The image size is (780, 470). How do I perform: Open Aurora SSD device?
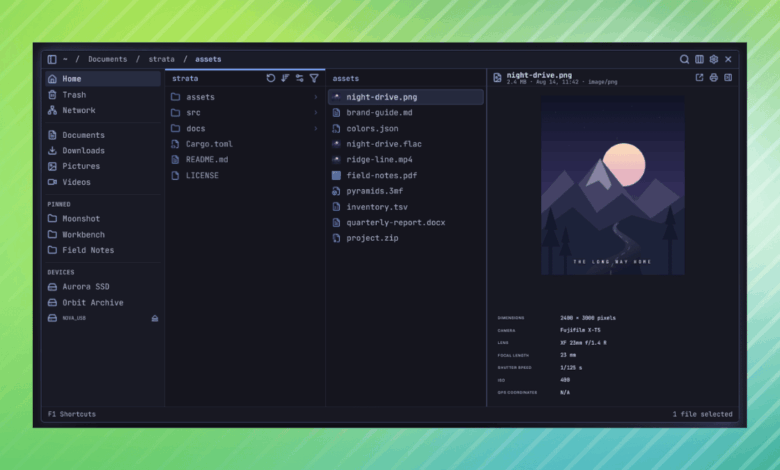103,287
